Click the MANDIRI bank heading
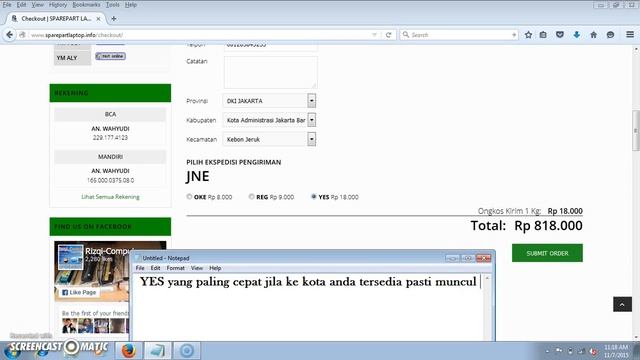The width and height of the screenshot is (640, 360). 110,157
